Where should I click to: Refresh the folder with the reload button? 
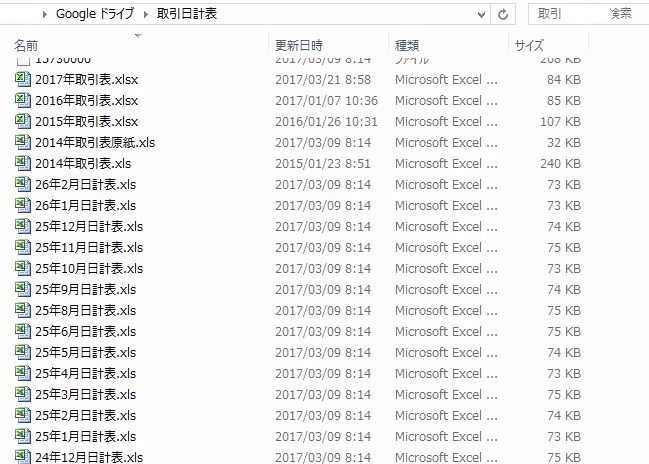(x=503, y=14)
